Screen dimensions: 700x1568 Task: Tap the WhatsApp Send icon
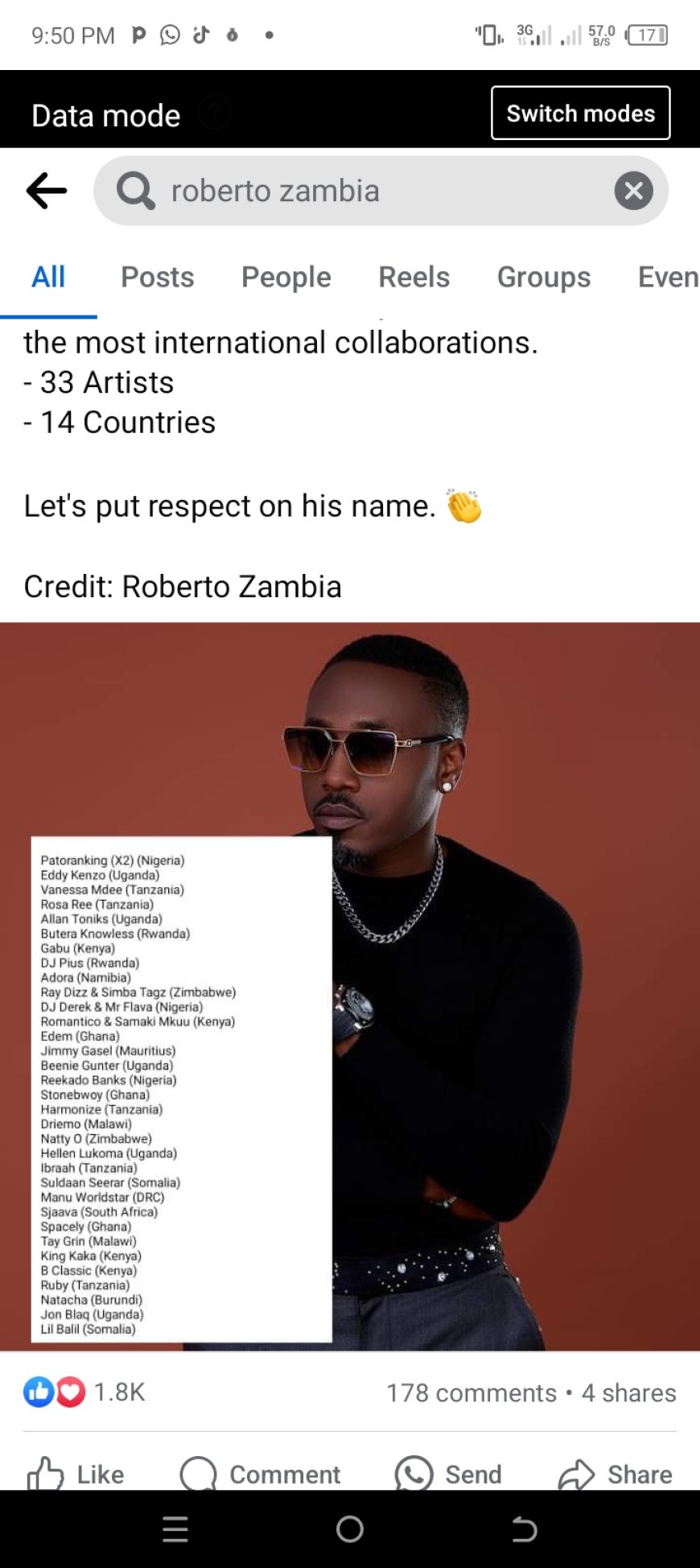[414, 1474]
